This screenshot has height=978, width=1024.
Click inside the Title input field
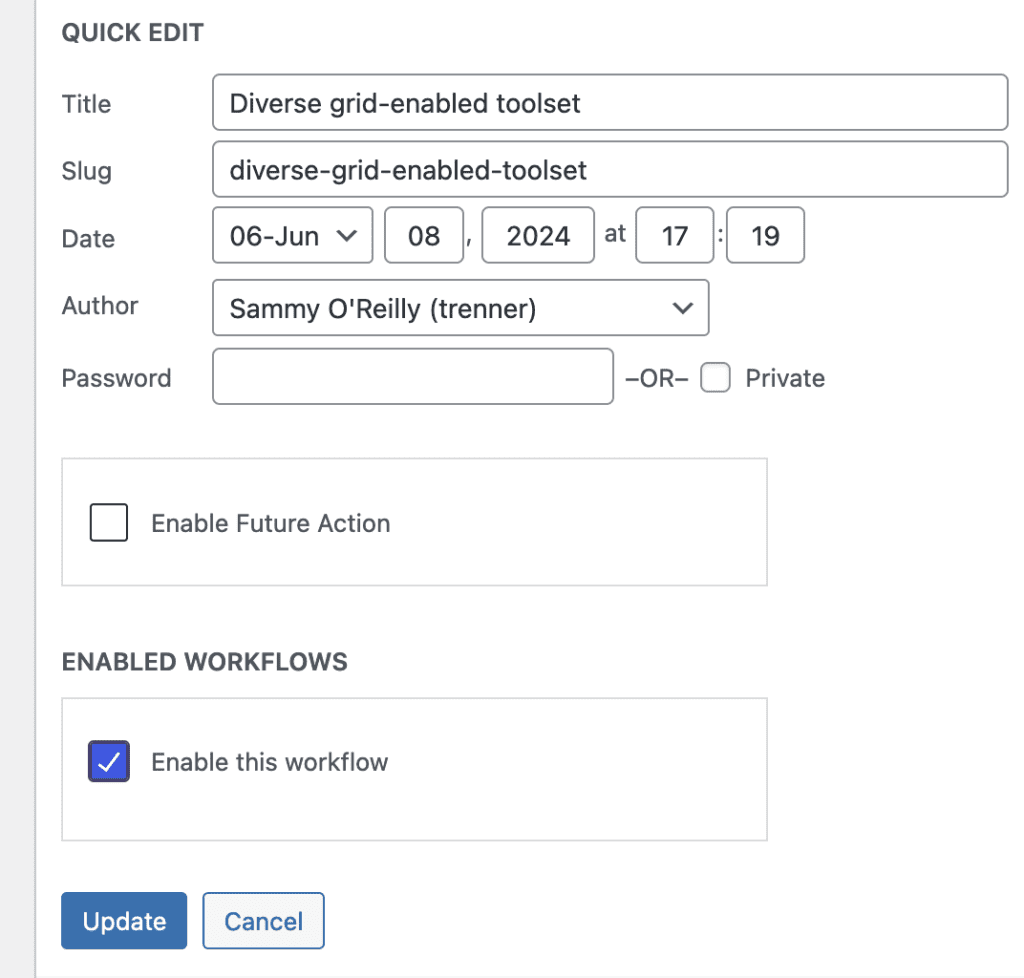coord(610,102)
